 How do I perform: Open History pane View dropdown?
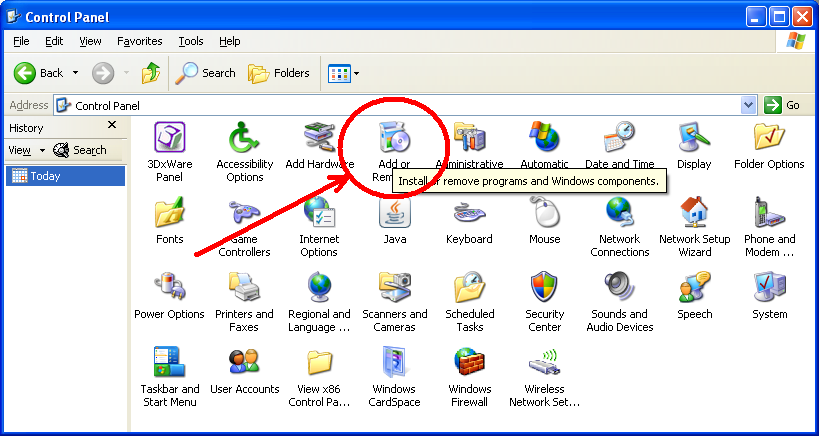27,150
